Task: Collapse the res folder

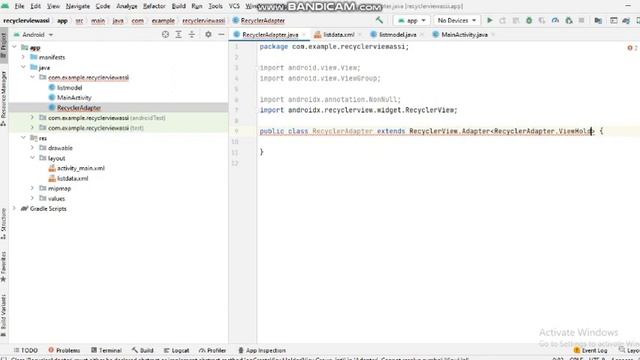Action: click(x=24, y=138)
